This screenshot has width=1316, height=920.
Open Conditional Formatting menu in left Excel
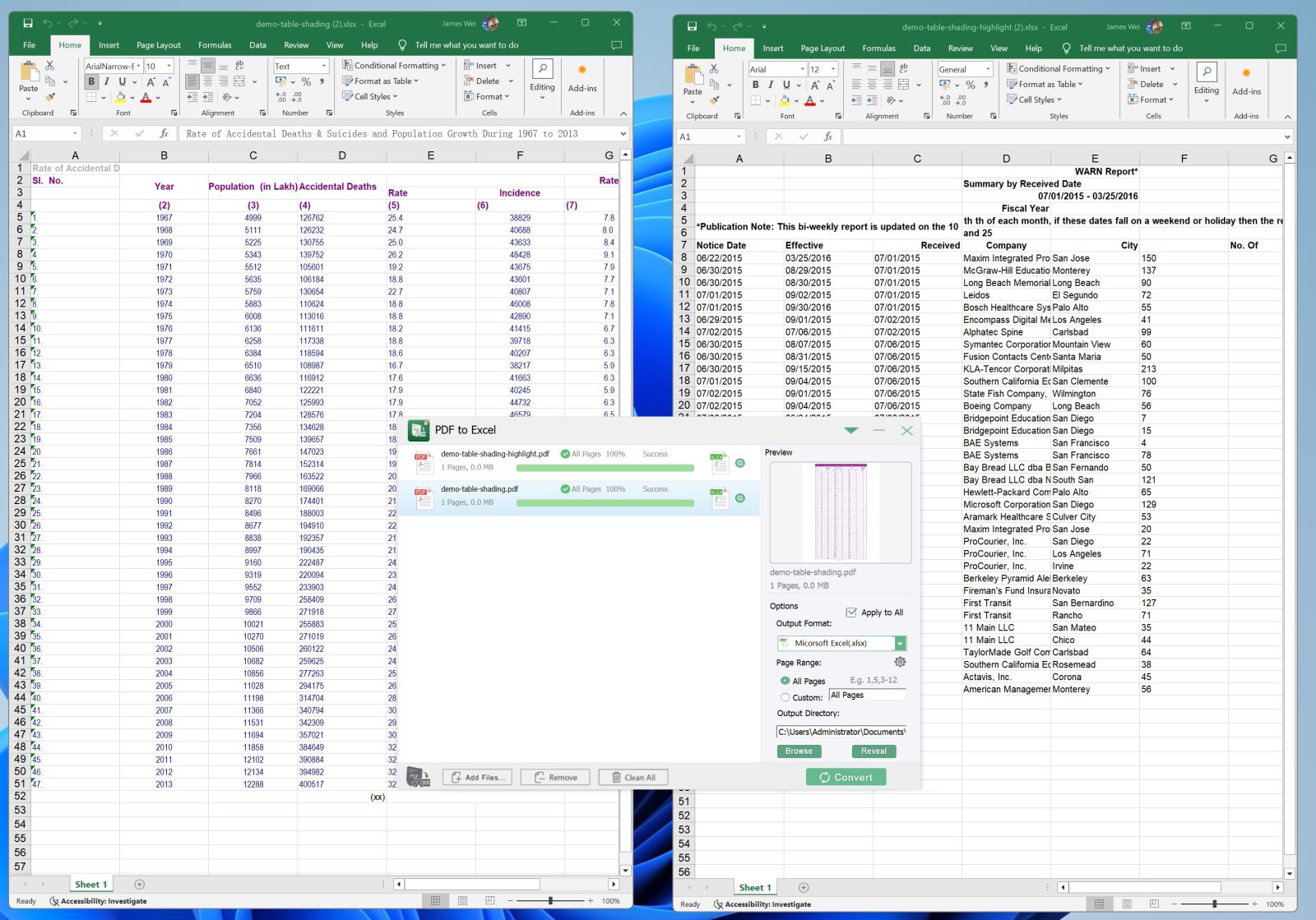(x=394, y=65)
